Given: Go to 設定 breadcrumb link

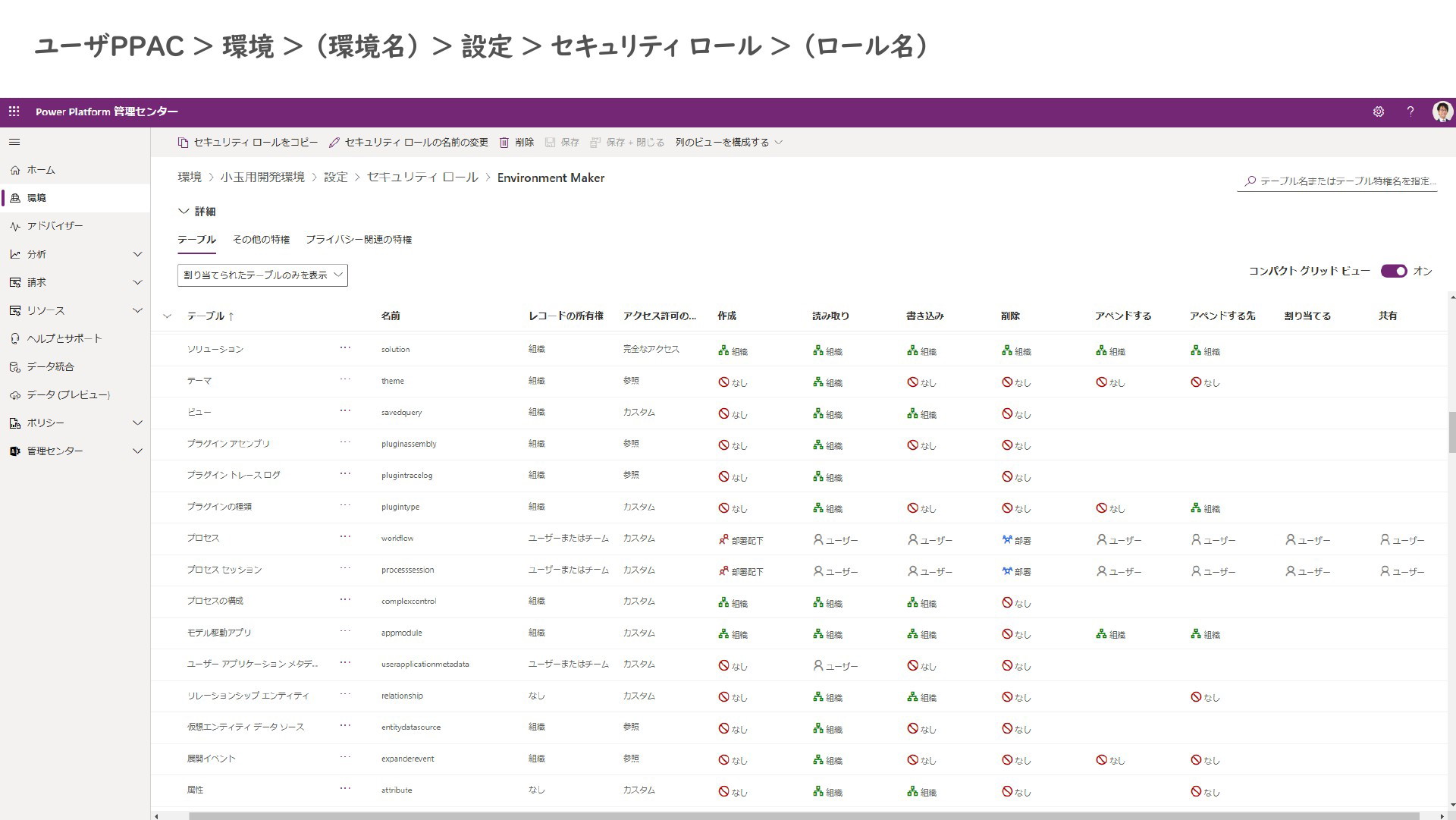Looking at the screenshot, I should [336, 178].
